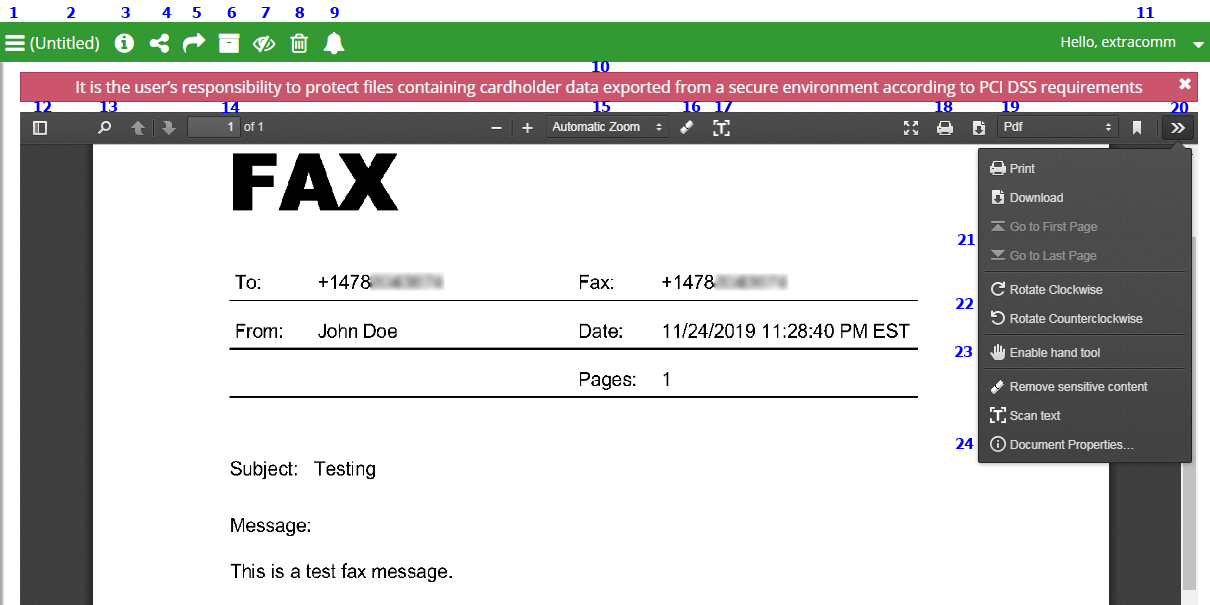Click the info icon in green header
1210x605 pixels.
coord(124,43)
